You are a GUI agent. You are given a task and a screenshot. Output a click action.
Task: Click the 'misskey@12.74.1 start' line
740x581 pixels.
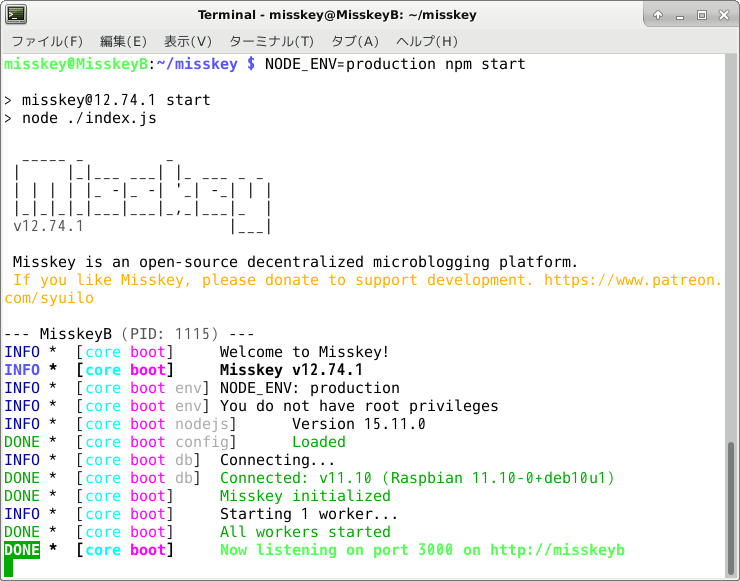coord(116,100)
